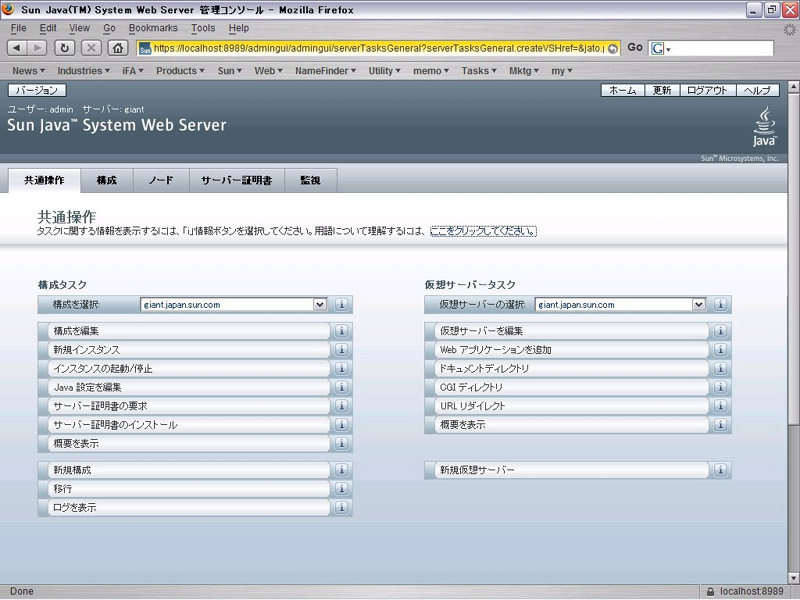This screenshot has height=600, width=800.
Task: Click the Stop loading X icon
Action: (91, 48)
